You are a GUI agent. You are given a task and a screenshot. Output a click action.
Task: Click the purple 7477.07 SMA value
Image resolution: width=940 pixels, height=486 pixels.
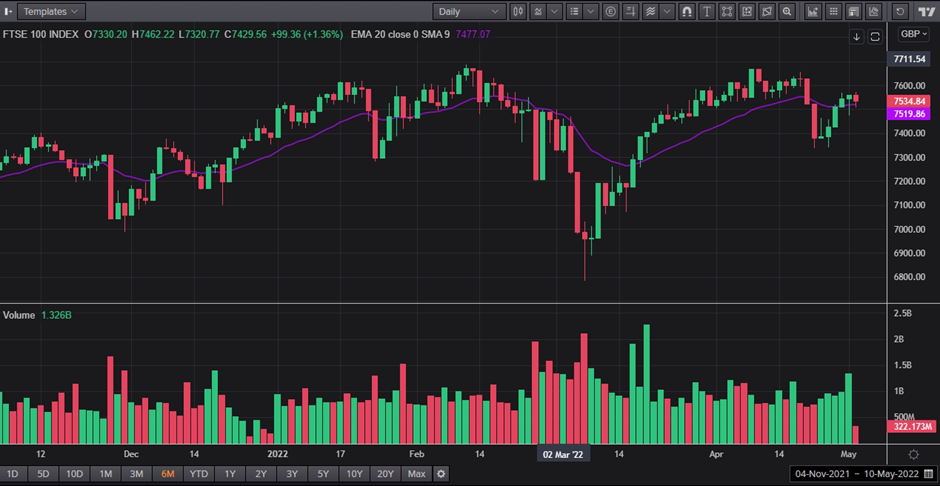click(x=473, y=35)
